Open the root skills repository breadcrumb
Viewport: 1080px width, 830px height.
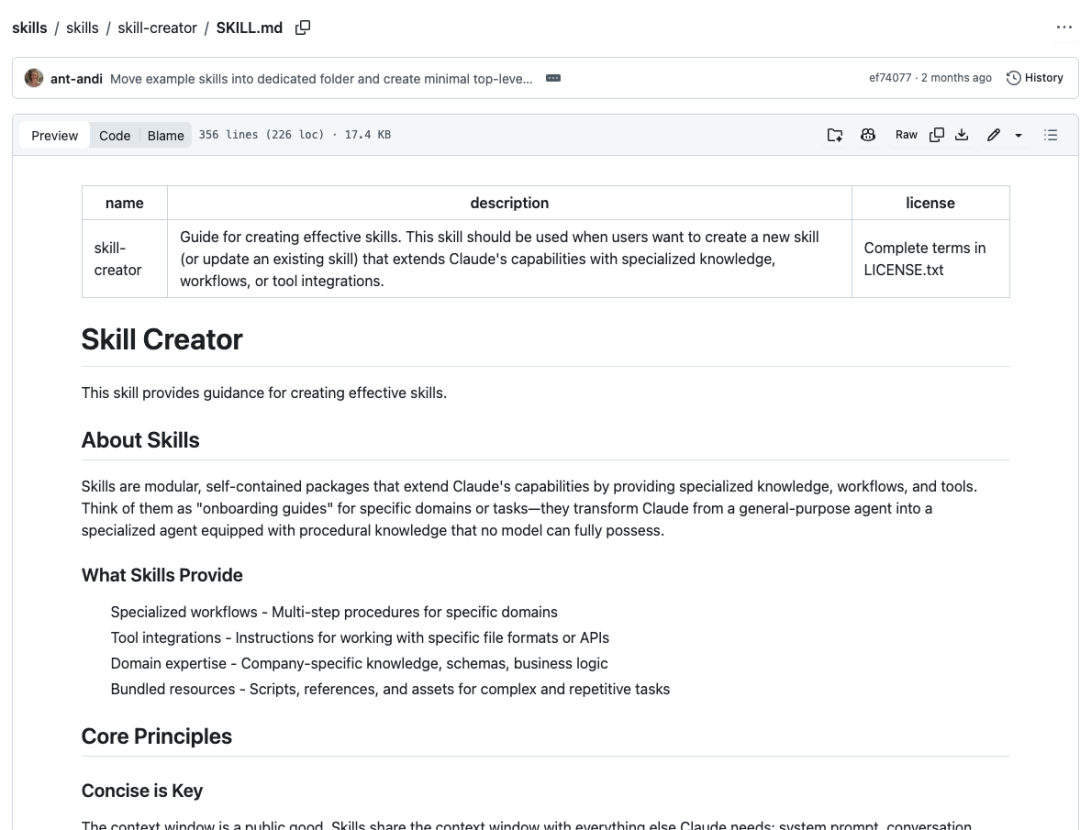pos(31,28)
